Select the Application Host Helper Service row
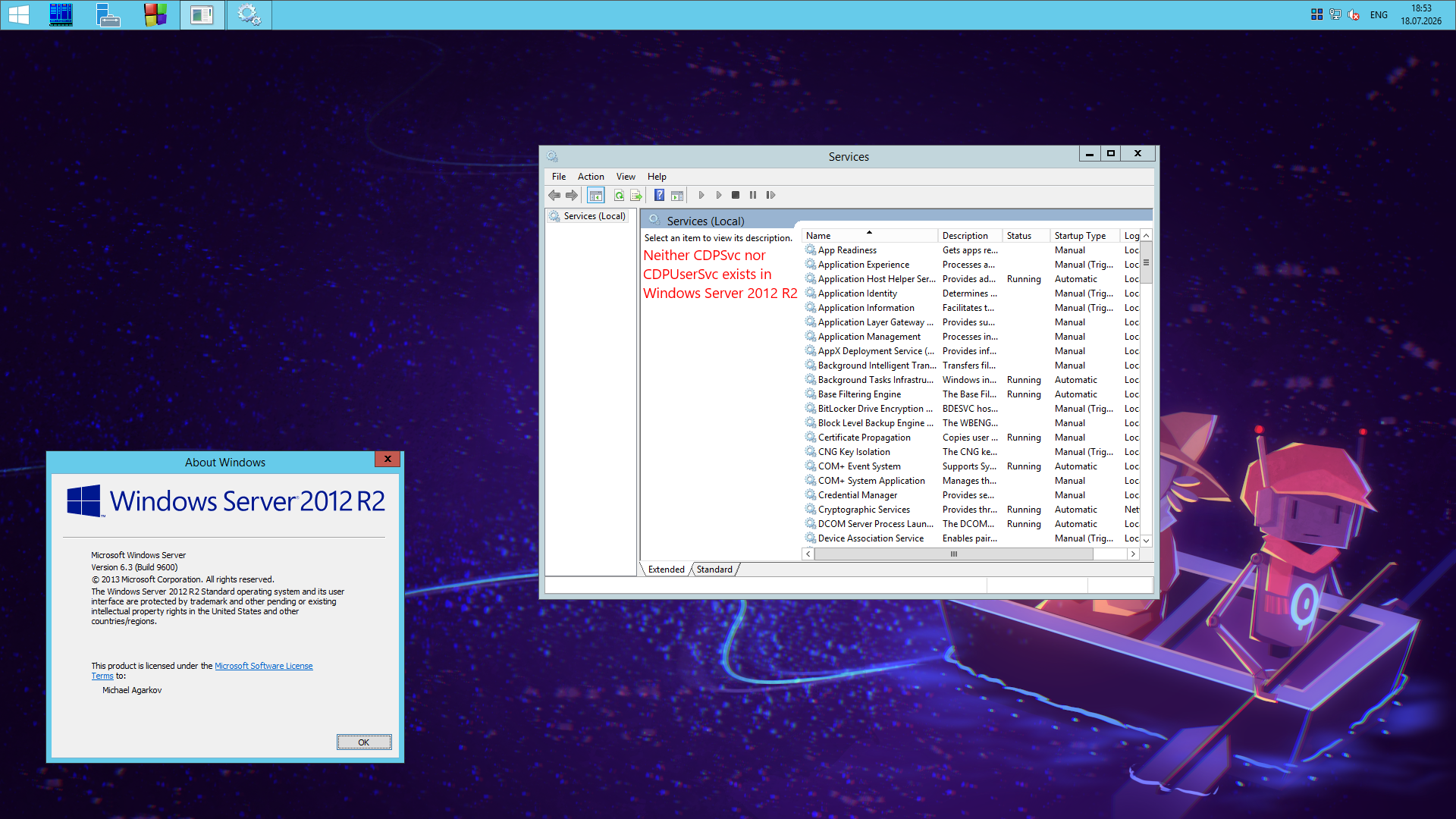Image resolution: width=1456 pixels, height=819 pixels. click(x=971, y=279)
